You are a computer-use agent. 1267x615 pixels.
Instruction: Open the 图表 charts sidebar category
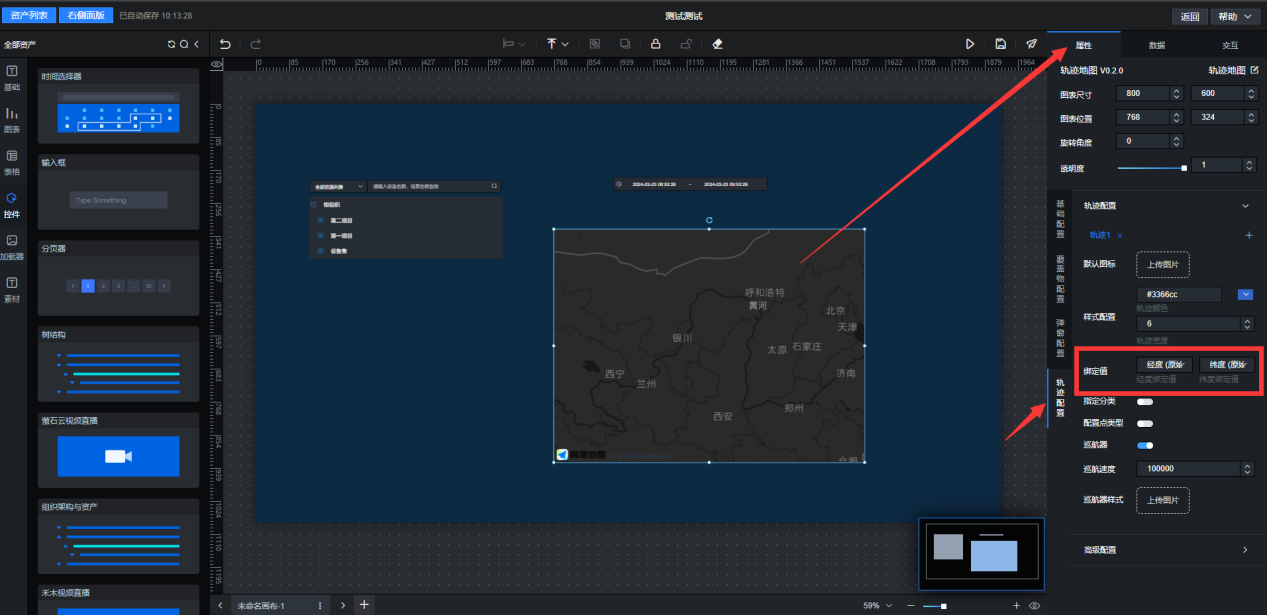pos(12,119)
